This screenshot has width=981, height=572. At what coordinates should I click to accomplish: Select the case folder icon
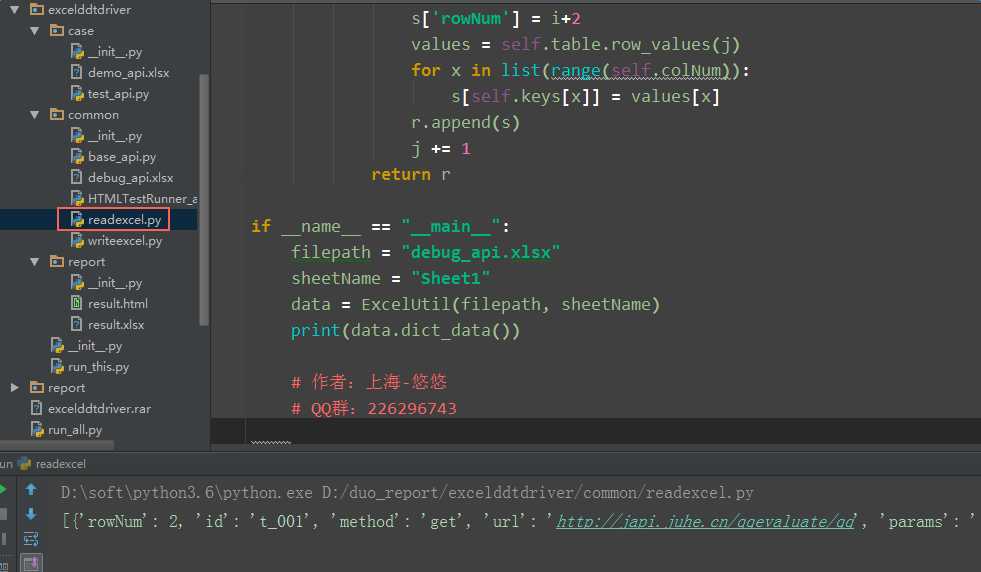(57, 30)
